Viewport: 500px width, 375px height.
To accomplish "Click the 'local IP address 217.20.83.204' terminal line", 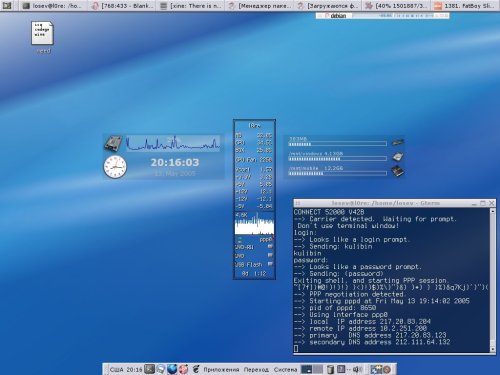I will 362,322.
